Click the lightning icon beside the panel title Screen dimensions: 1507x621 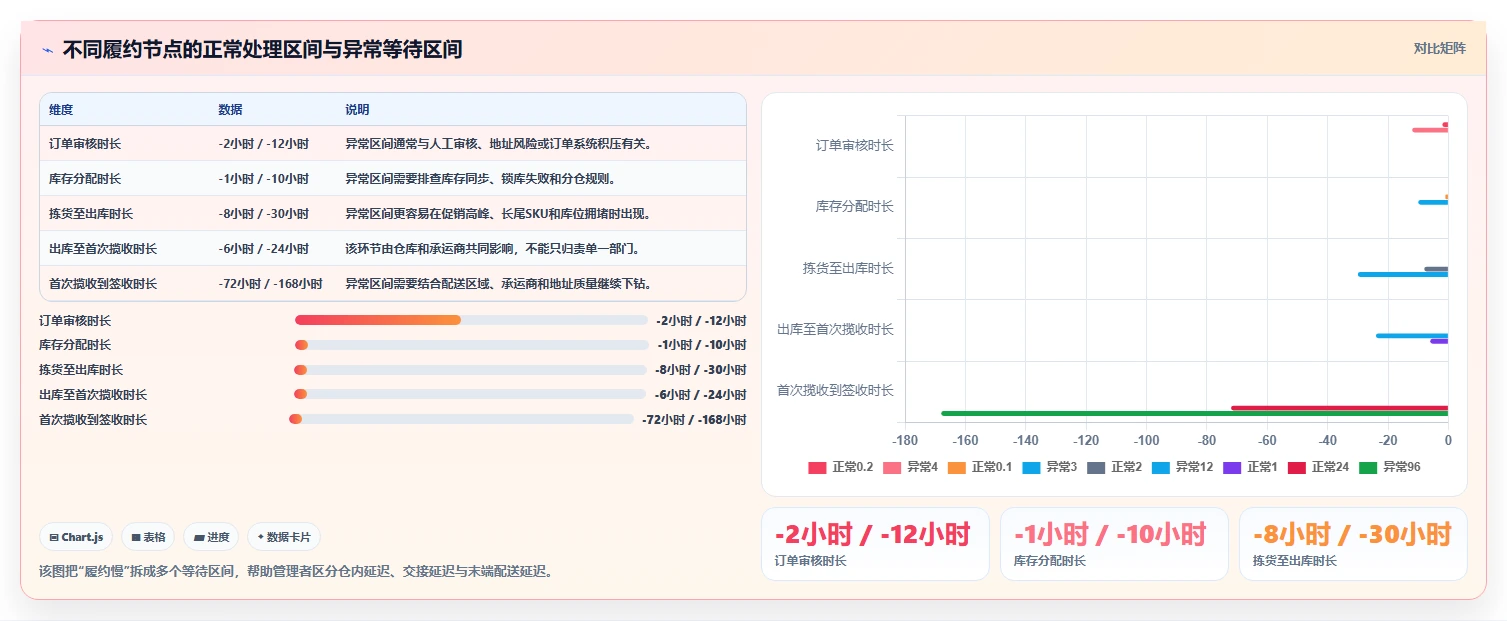[x=47, y=50]
